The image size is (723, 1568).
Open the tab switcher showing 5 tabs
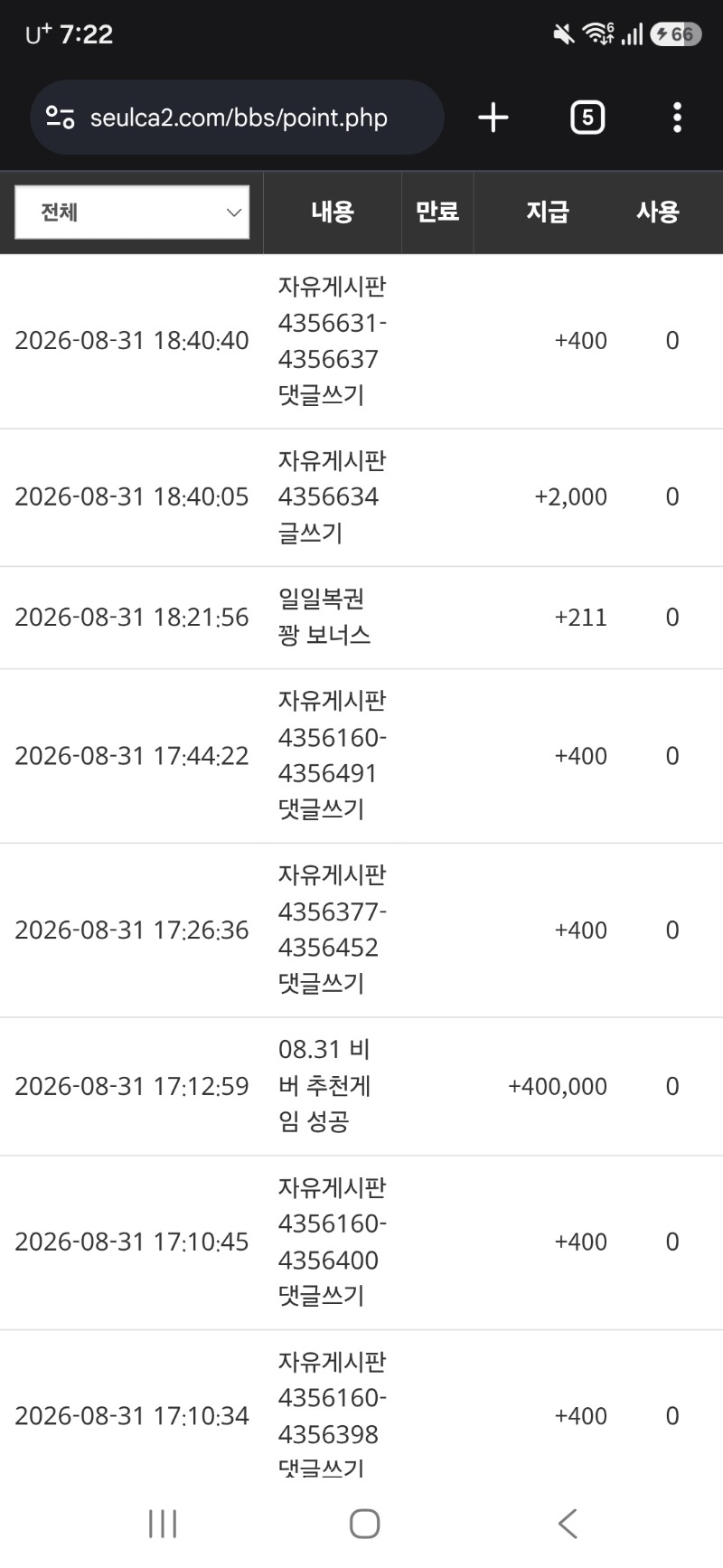tap(587, 118)
